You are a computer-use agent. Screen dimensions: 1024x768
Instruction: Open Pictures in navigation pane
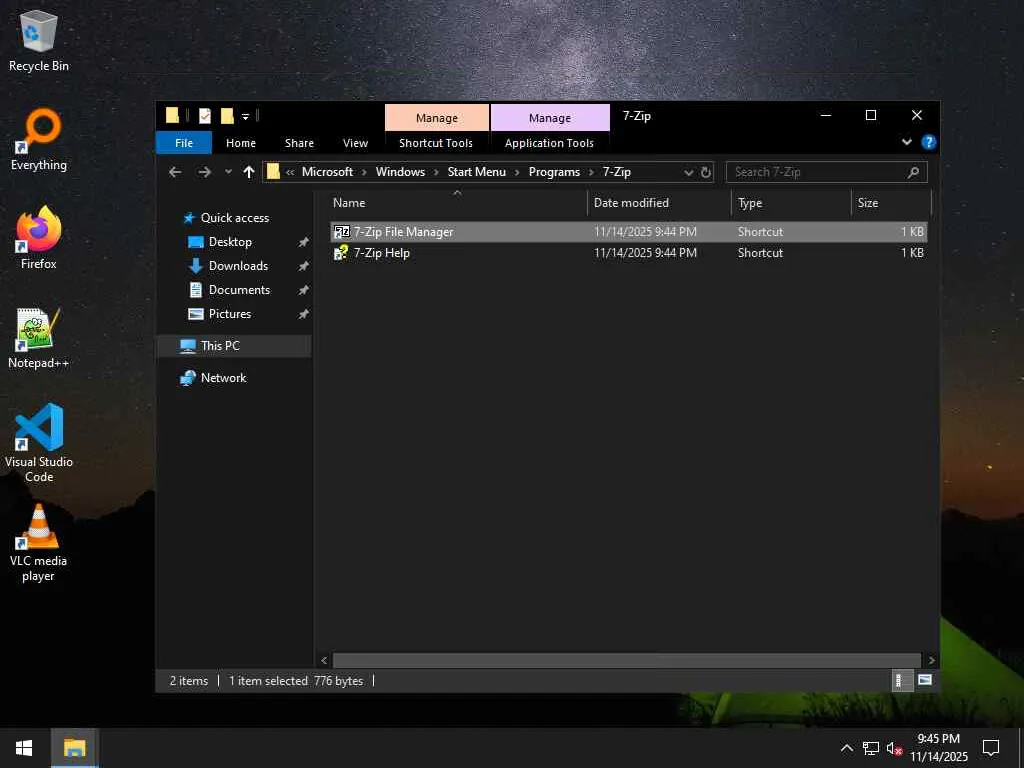click(x=230, y=314)
